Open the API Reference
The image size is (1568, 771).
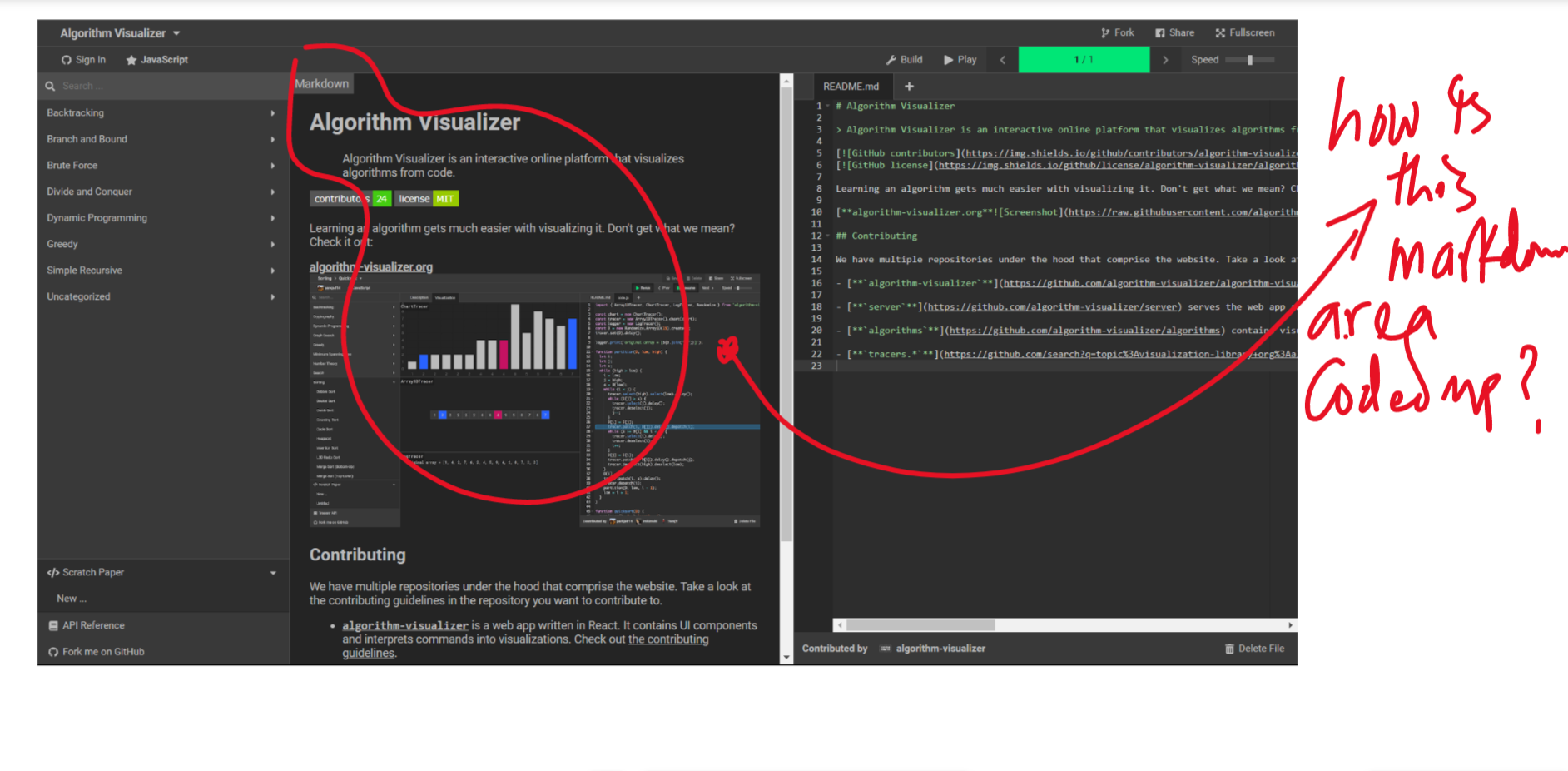click(163, 625)
